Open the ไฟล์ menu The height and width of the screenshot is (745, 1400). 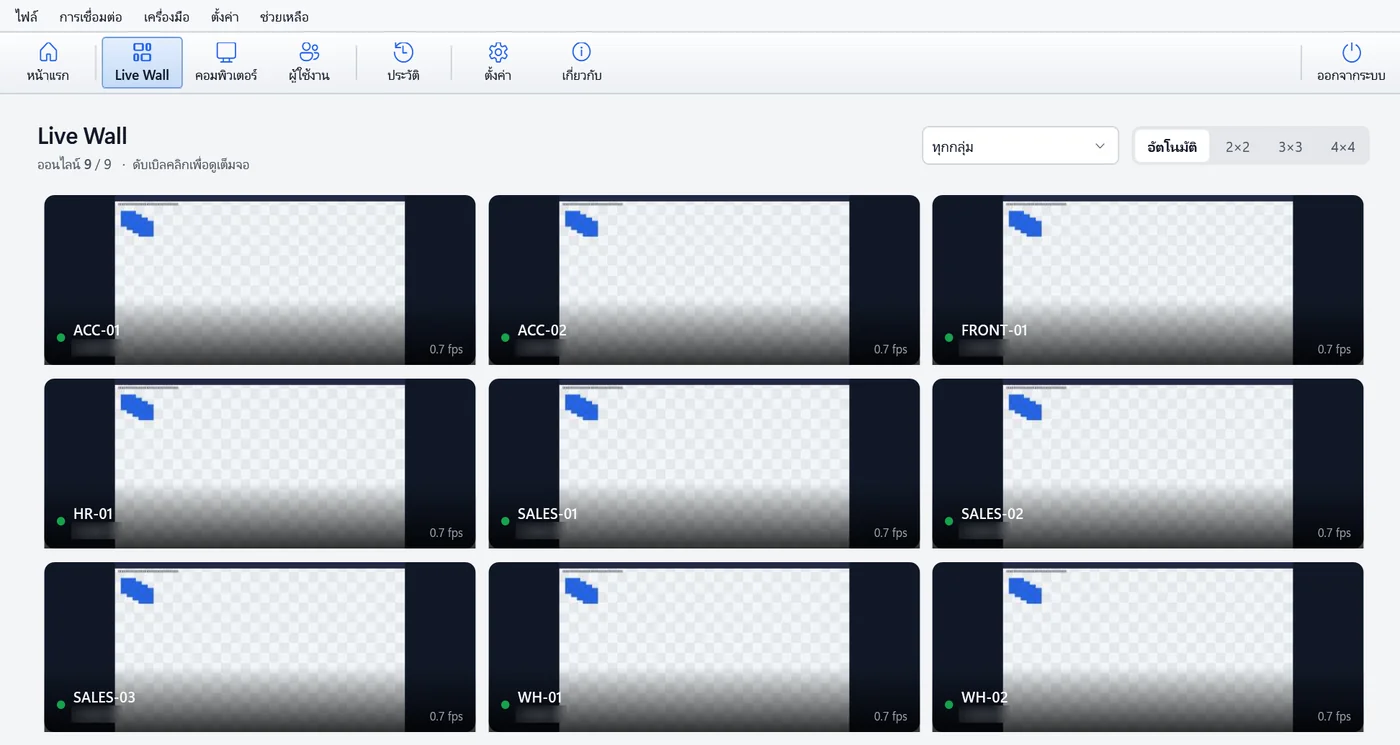(x=27, y=17)
